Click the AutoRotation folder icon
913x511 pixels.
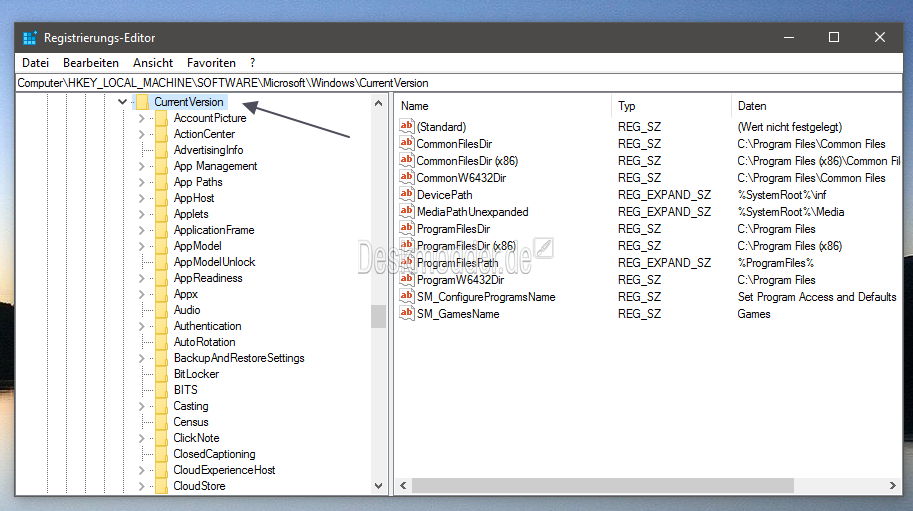pyautogui.click(x=162, y=342)
